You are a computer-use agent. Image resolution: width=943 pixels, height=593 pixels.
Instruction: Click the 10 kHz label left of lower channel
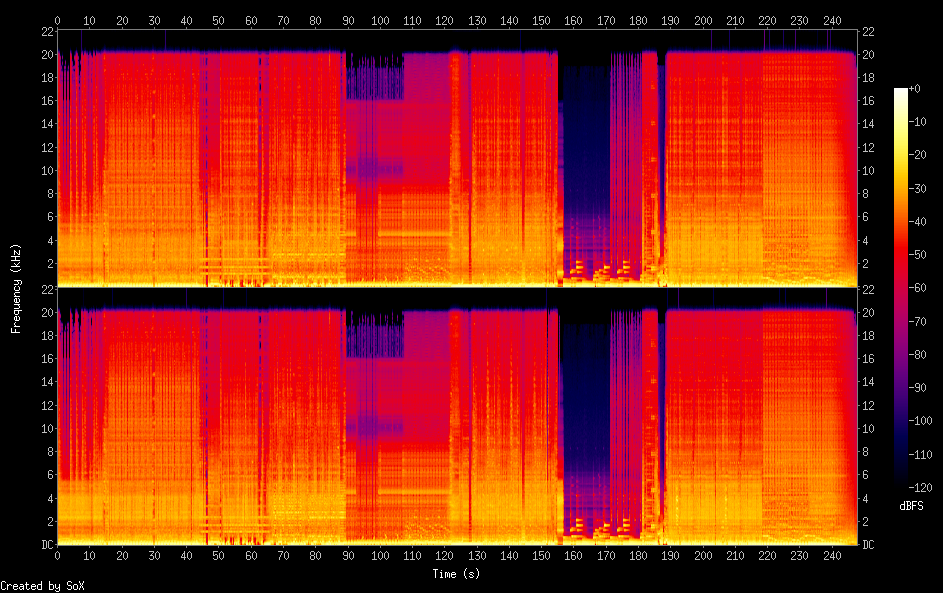click(x=45, y=429)
